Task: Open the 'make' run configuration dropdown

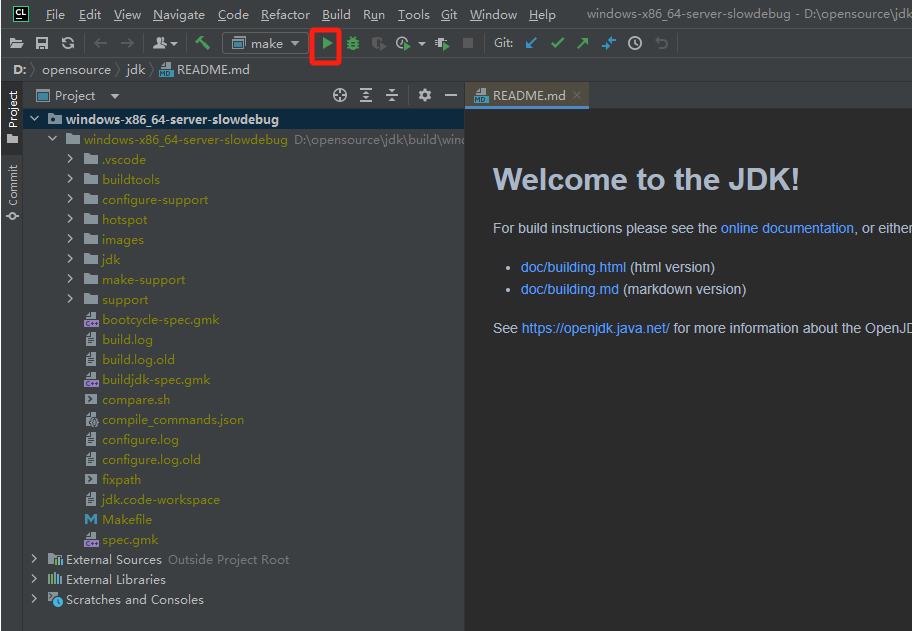Action: point(266,43)
